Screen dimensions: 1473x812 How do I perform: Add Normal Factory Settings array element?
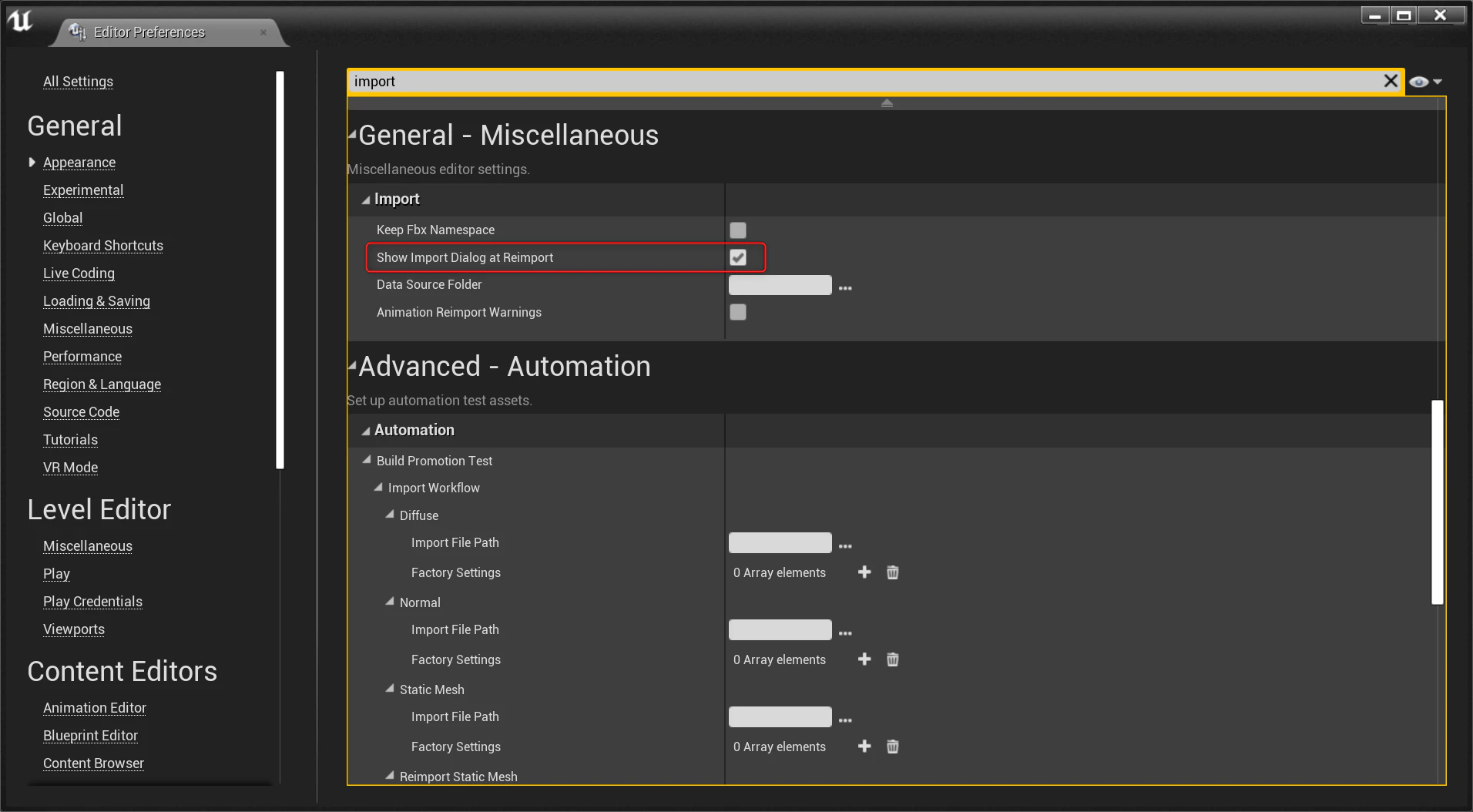864,659
